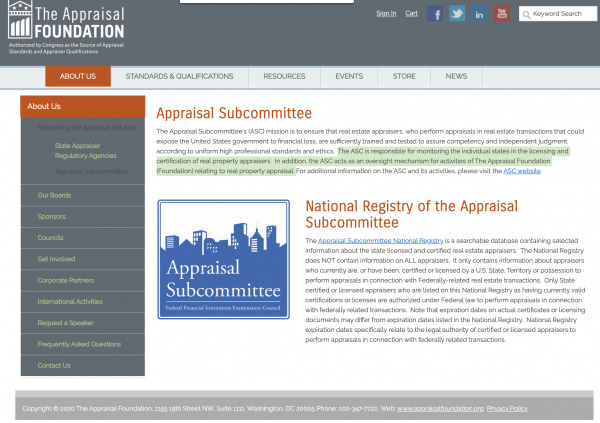This screenshot has height=423, width=600.
Task: Visit www.appraisalfoundation.org footer link
Action: (440, 408)
